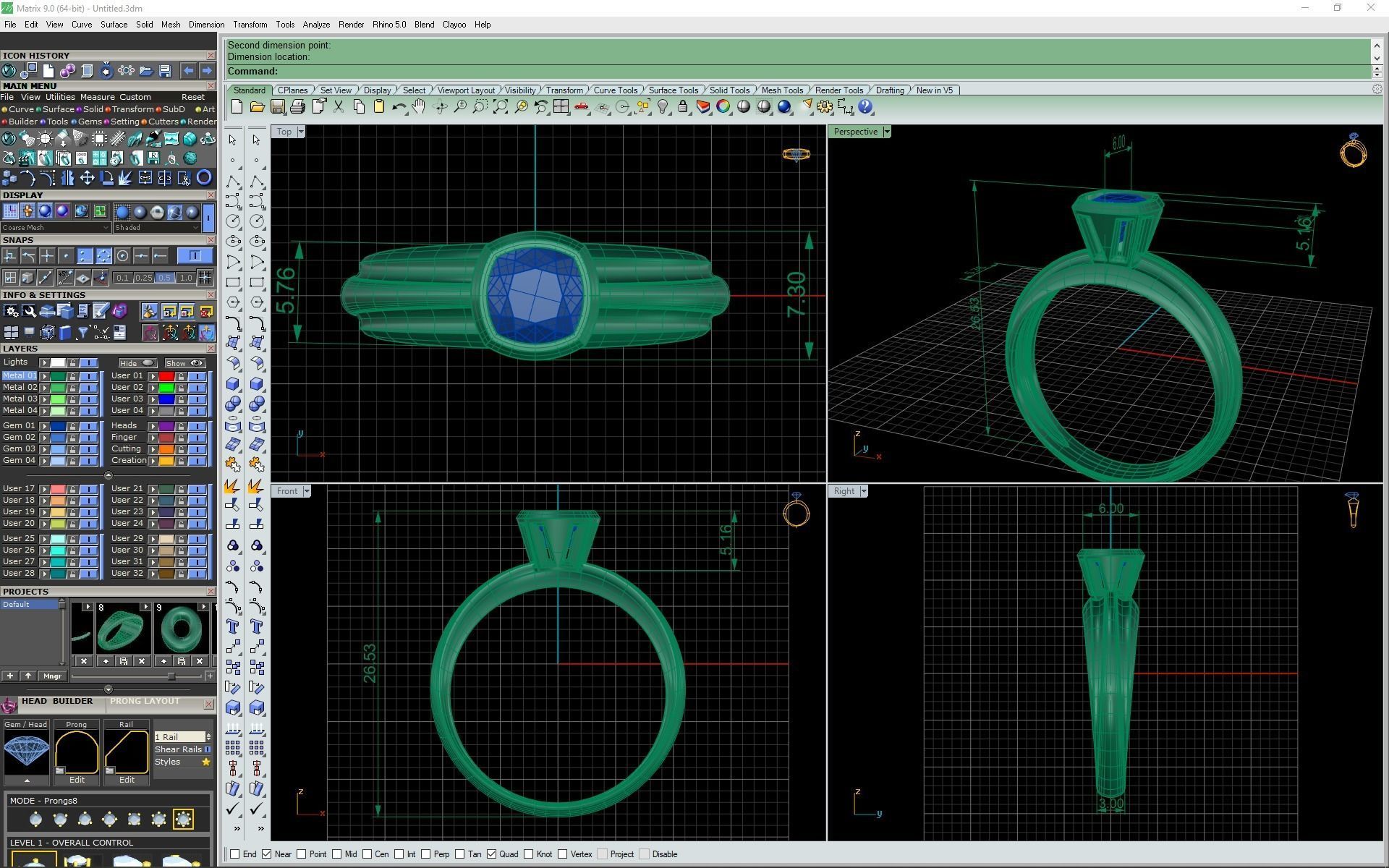Click Edit under the Rail profile
Screen dimensions: 1389x868
(127, 780)
